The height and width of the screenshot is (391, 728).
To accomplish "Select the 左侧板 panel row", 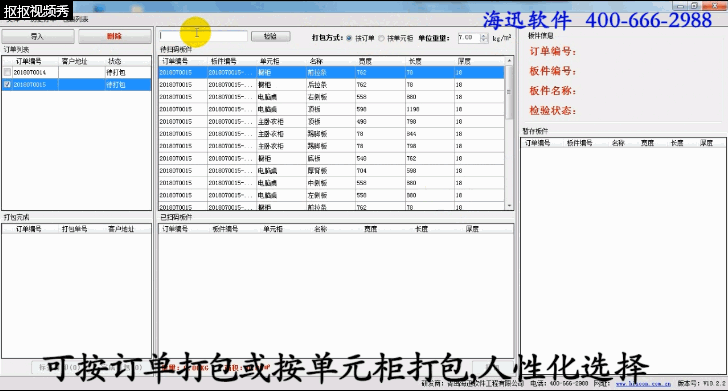I will 332,195.
